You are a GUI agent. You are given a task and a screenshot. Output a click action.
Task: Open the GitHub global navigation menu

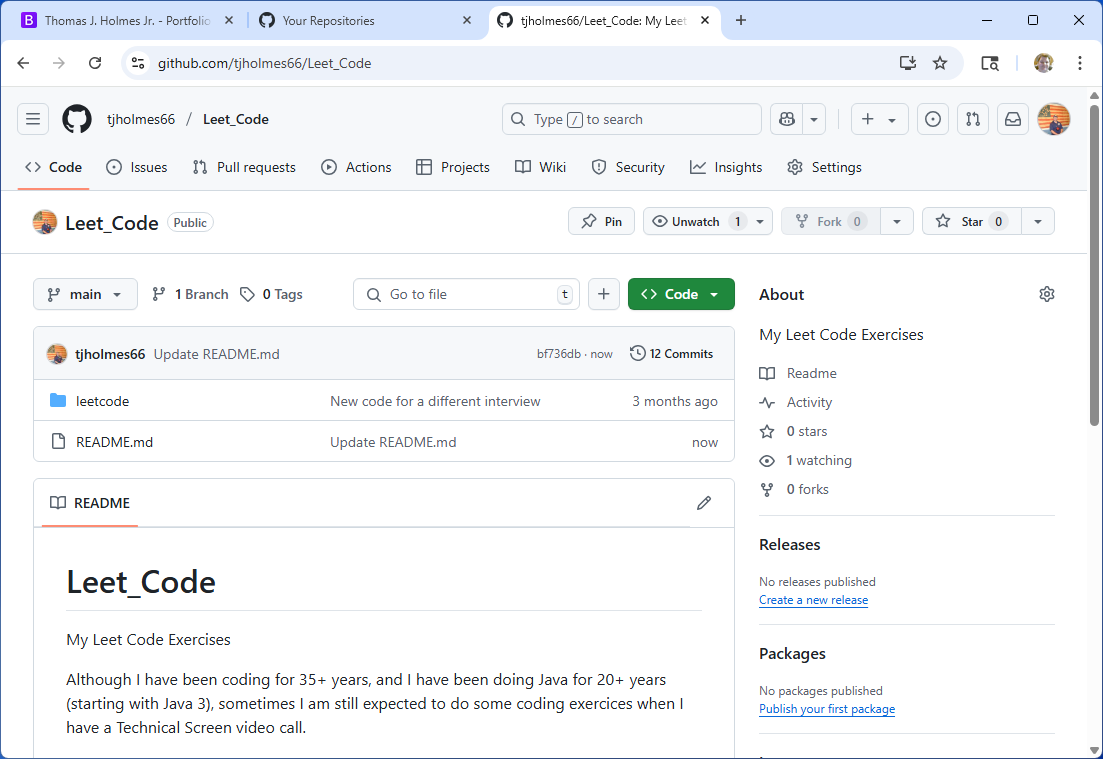click(33, 120)
